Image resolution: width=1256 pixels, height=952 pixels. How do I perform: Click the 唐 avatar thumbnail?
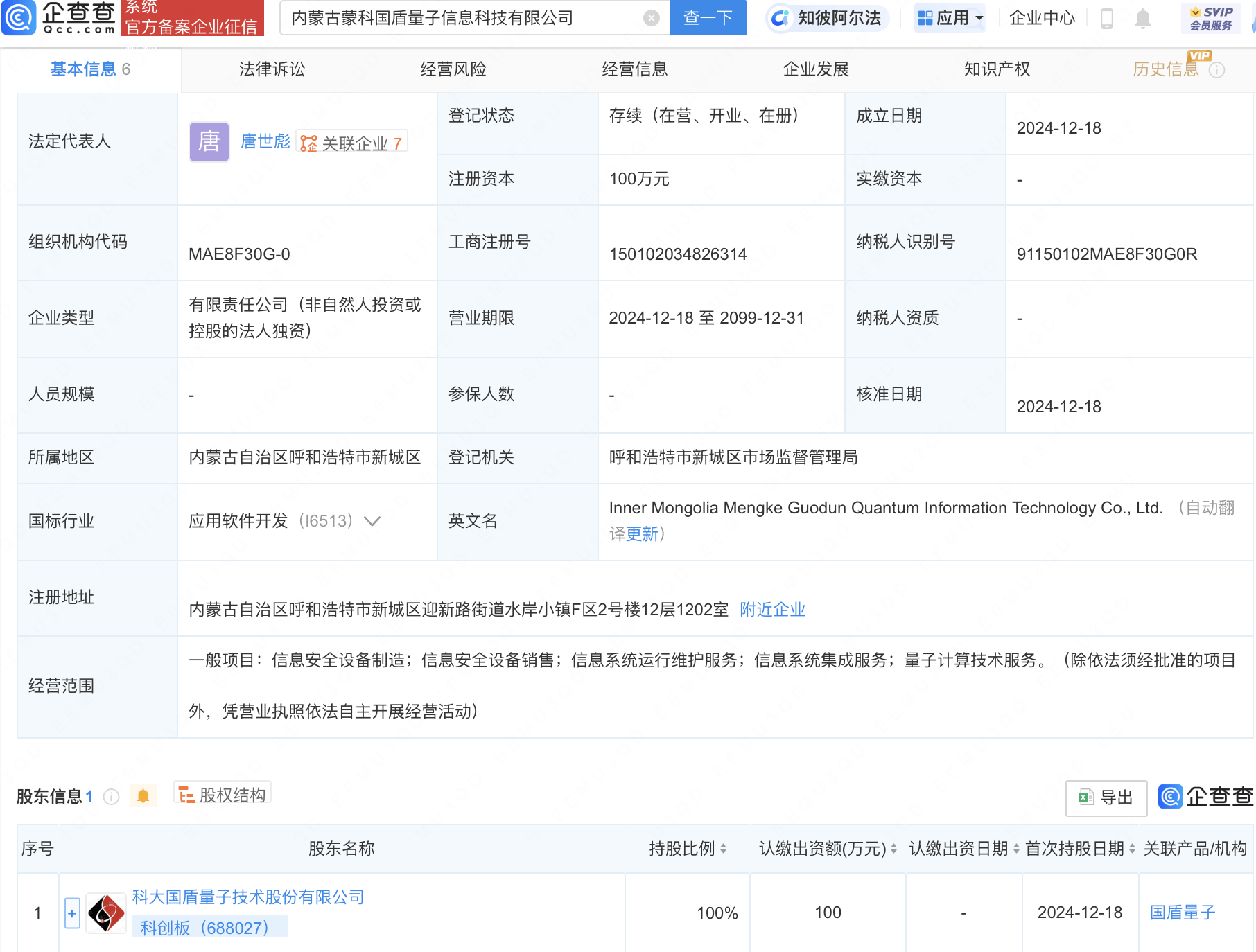click(x=209, y=141)
